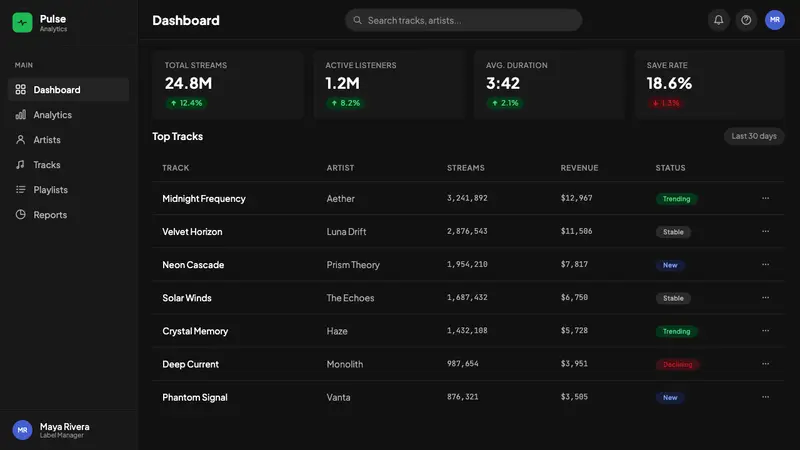Sort by the ARTIST column header
800x450 pixels.
tap(340, 168)
